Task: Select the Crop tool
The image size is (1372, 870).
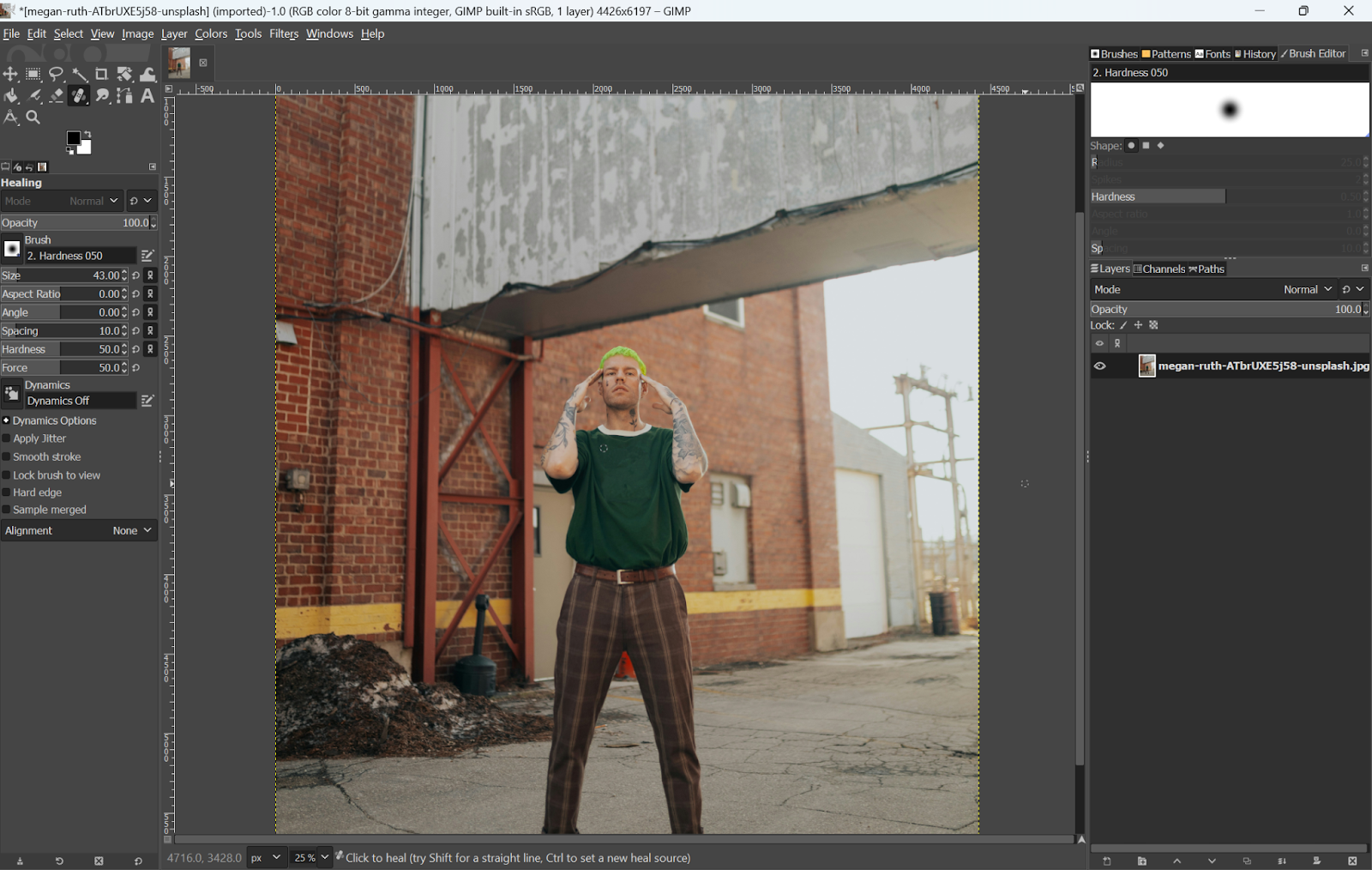Action: 102,75
